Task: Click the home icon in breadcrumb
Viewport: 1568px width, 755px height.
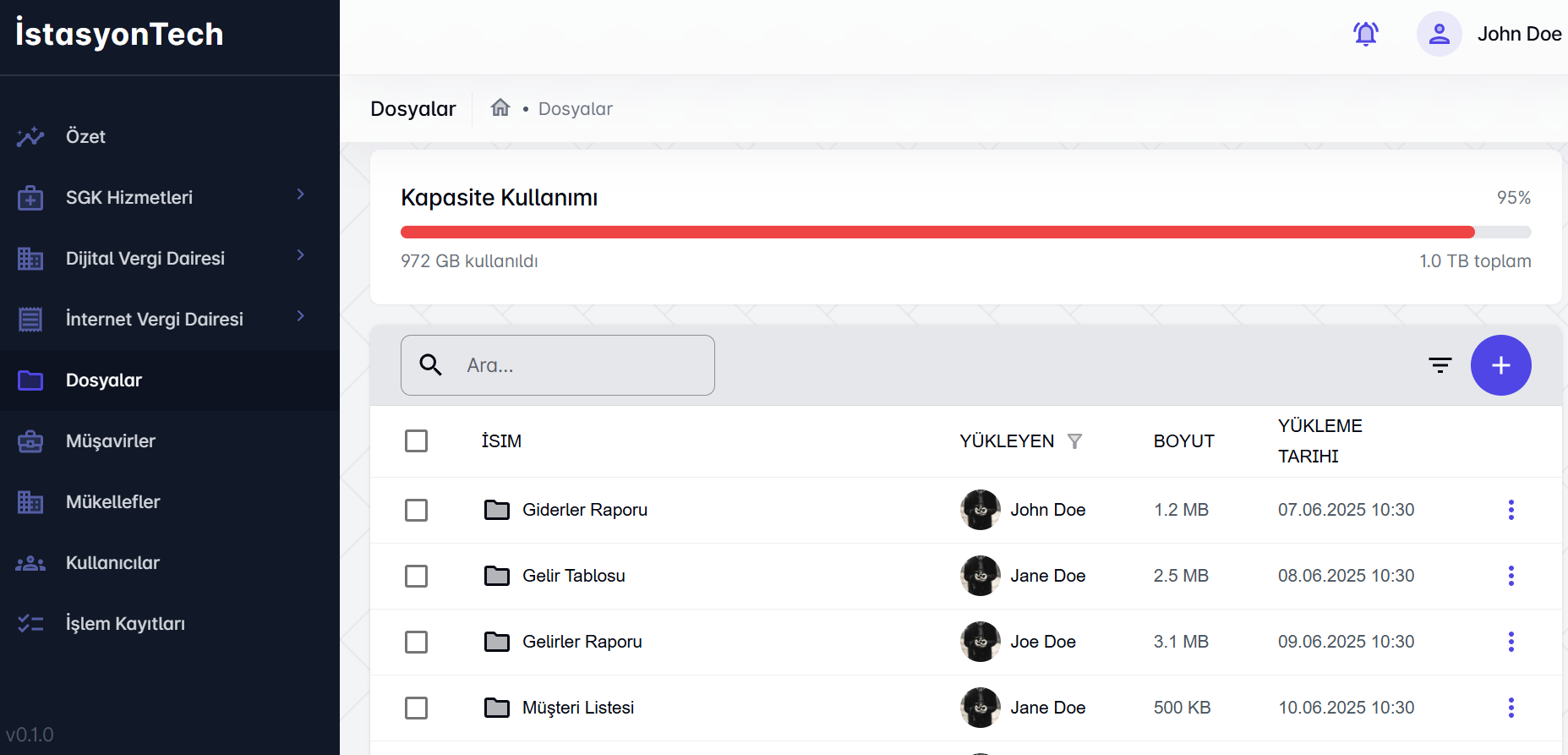Action: (x=500, y=107)
